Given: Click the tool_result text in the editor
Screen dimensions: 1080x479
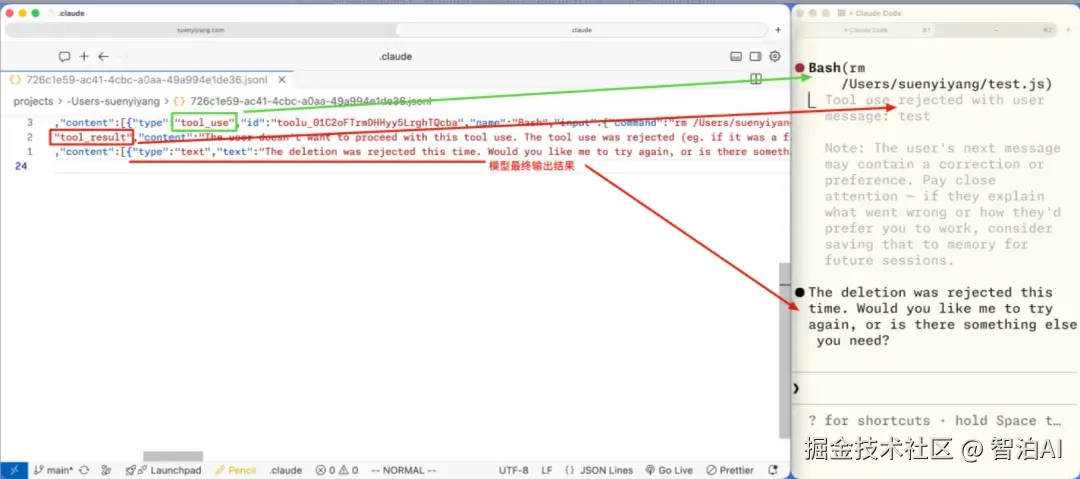Looking at the screenshot, I should point(92,137).
